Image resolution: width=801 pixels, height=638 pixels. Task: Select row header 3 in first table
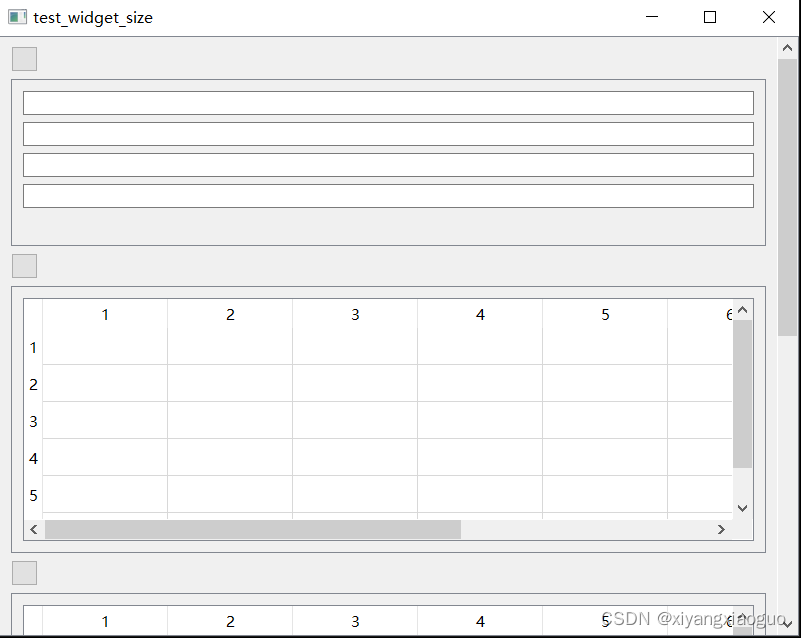[x=33, y=421]
